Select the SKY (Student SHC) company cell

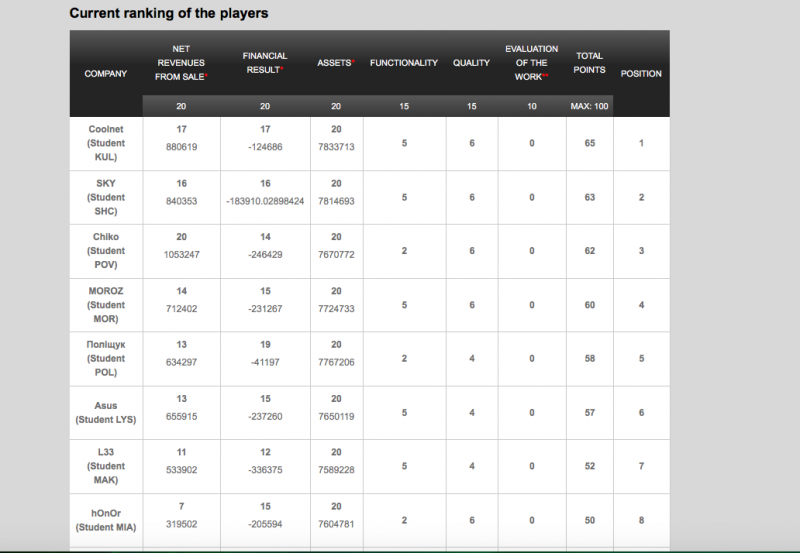[x=105, y=197]
